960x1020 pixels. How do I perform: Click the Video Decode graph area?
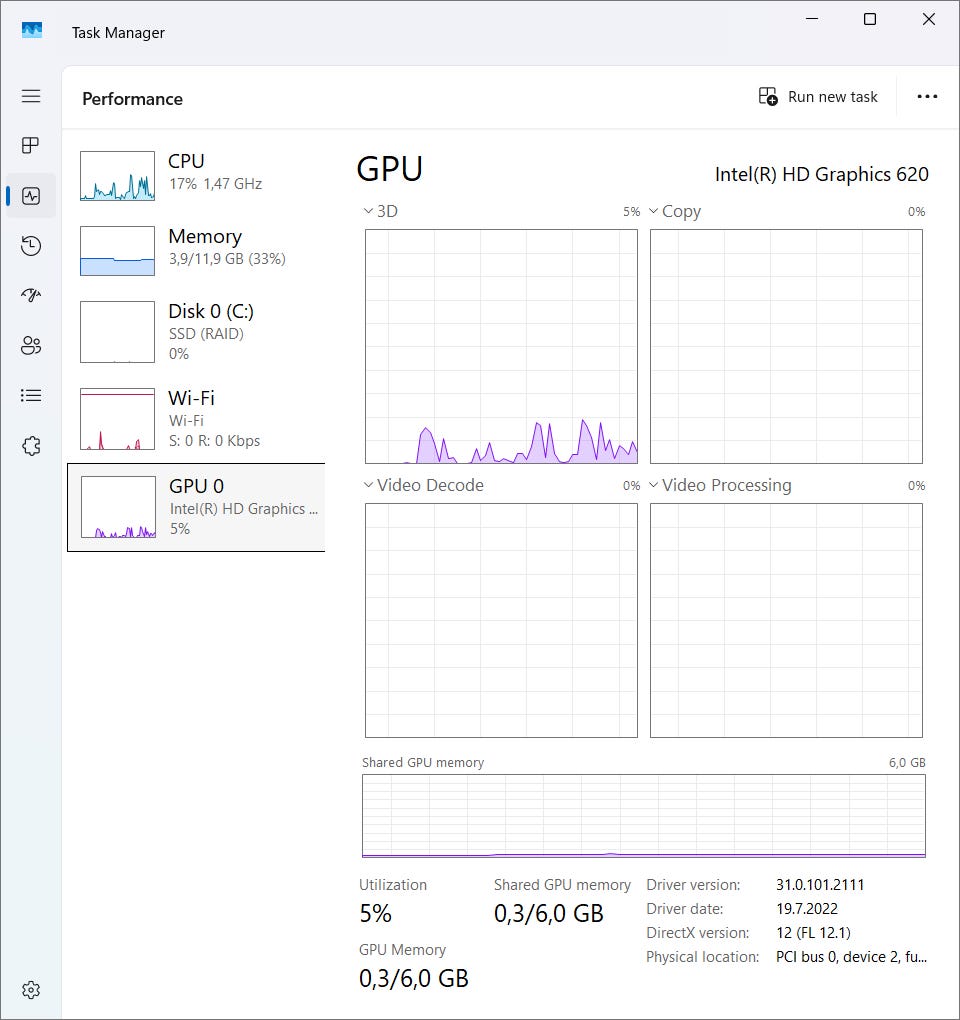[501, 621]
